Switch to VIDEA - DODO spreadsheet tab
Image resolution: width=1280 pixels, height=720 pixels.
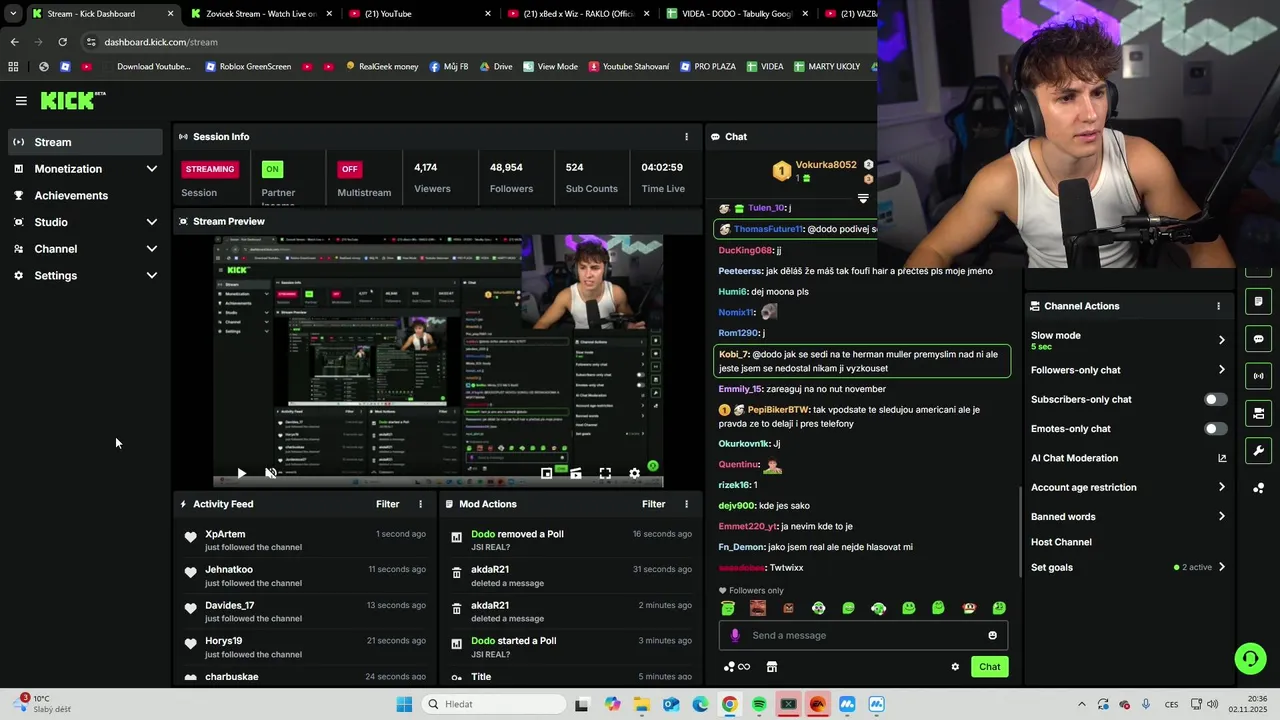click(x=738, y=14)
